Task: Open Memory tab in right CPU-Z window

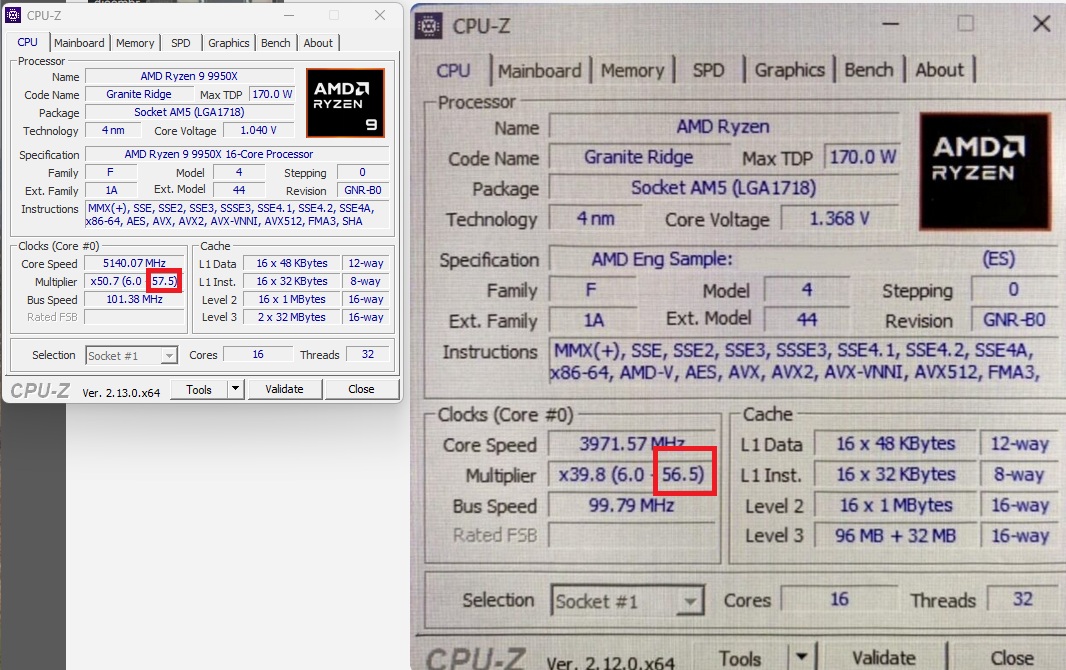Action: click(632, 71)
